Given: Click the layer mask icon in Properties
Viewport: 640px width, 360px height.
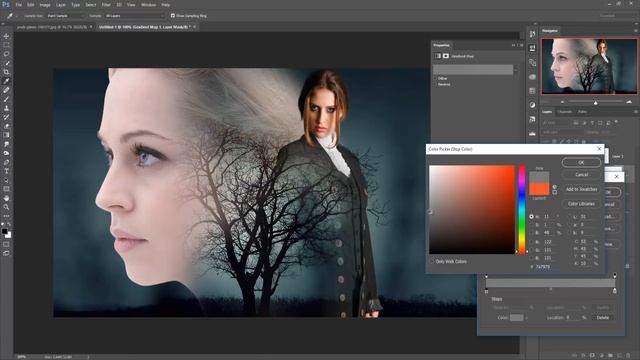Looking at the screenshot, I should click(446, 56).
